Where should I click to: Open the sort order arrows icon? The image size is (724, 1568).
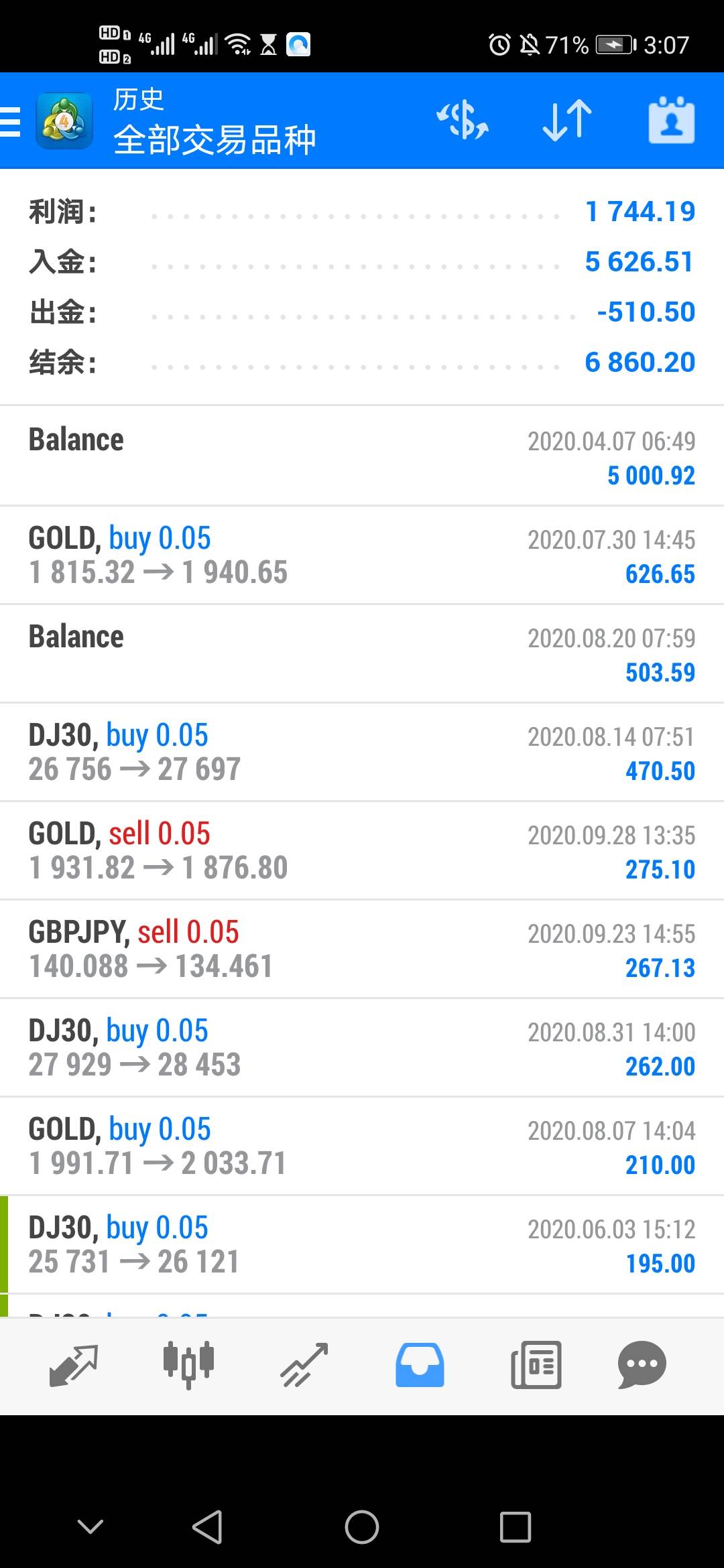[567, 121]
